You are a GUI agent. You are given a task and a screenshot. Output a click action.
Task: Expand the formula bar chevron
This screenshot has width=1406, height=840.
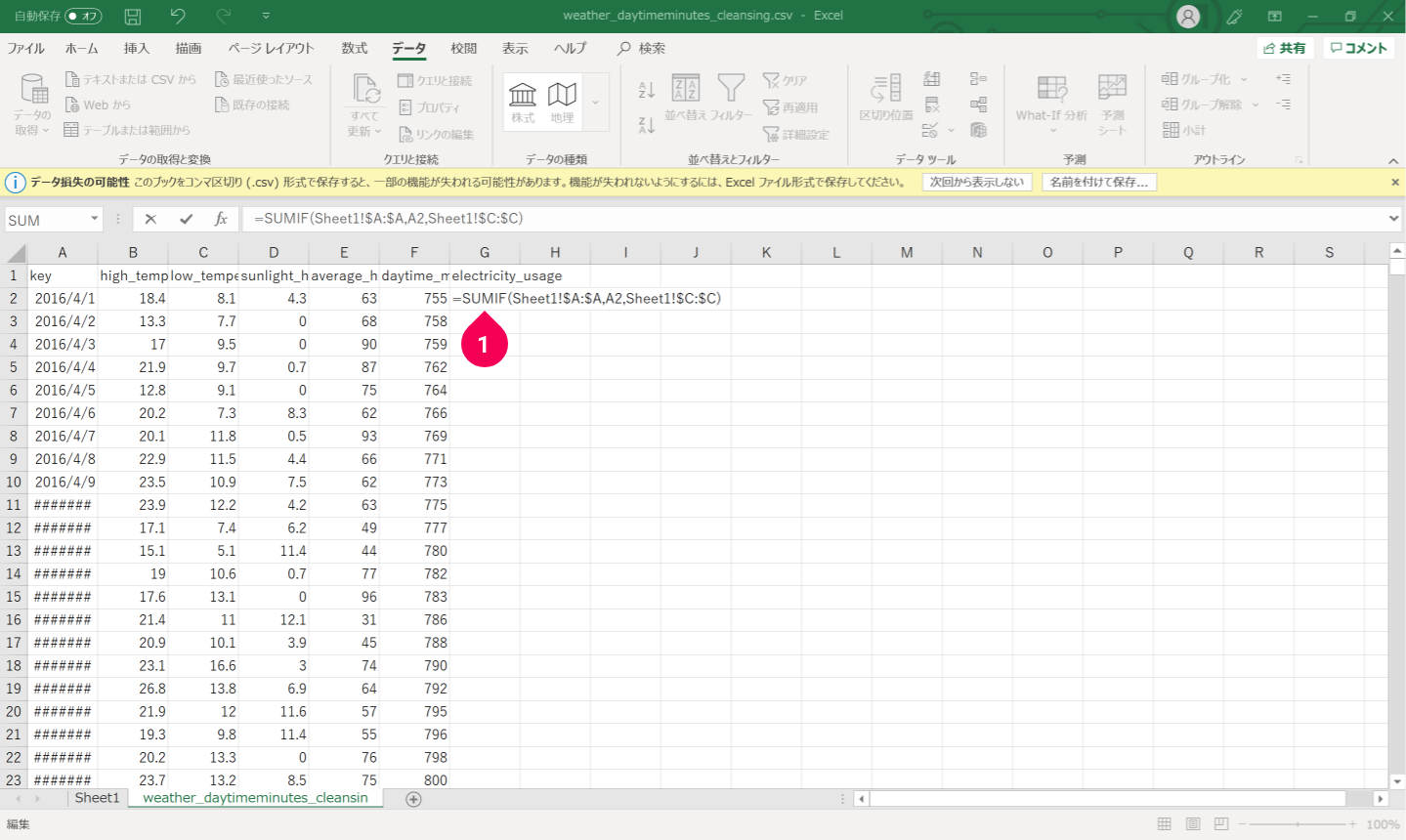tap(1394, 219)
